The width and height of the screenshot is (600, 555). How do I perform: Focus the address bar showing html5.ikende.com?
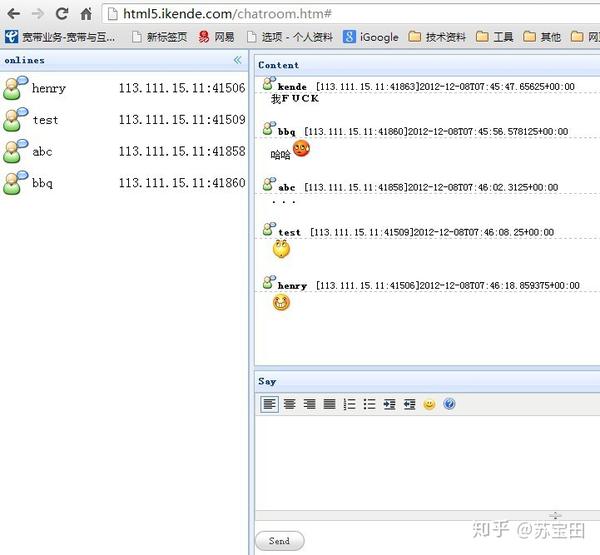(351, 14)
